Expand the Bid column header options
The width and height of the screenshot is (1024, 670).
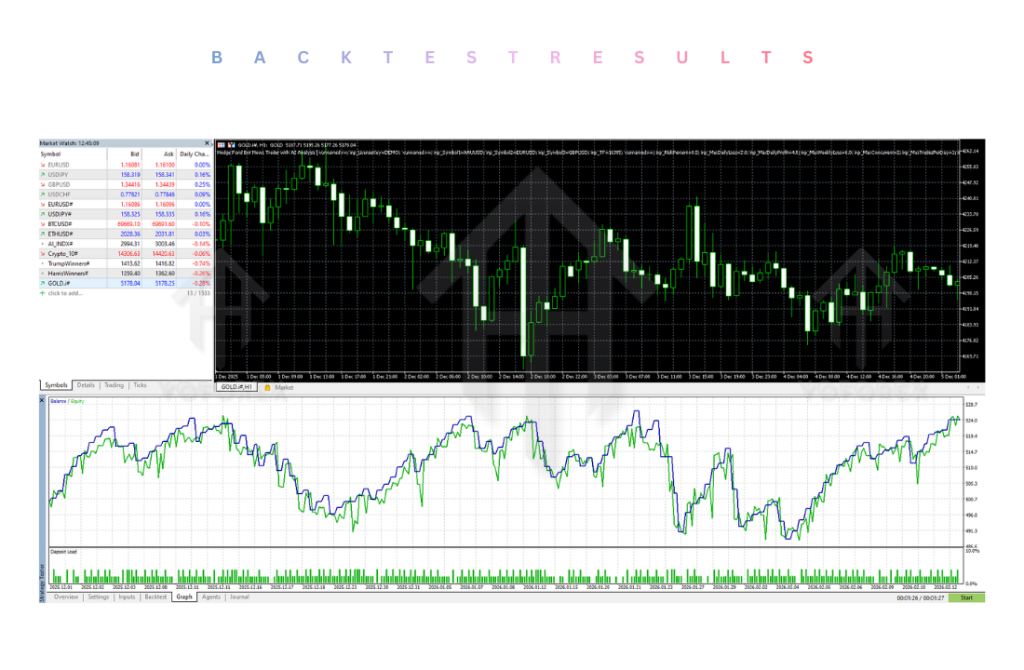(x=136, y=154)
